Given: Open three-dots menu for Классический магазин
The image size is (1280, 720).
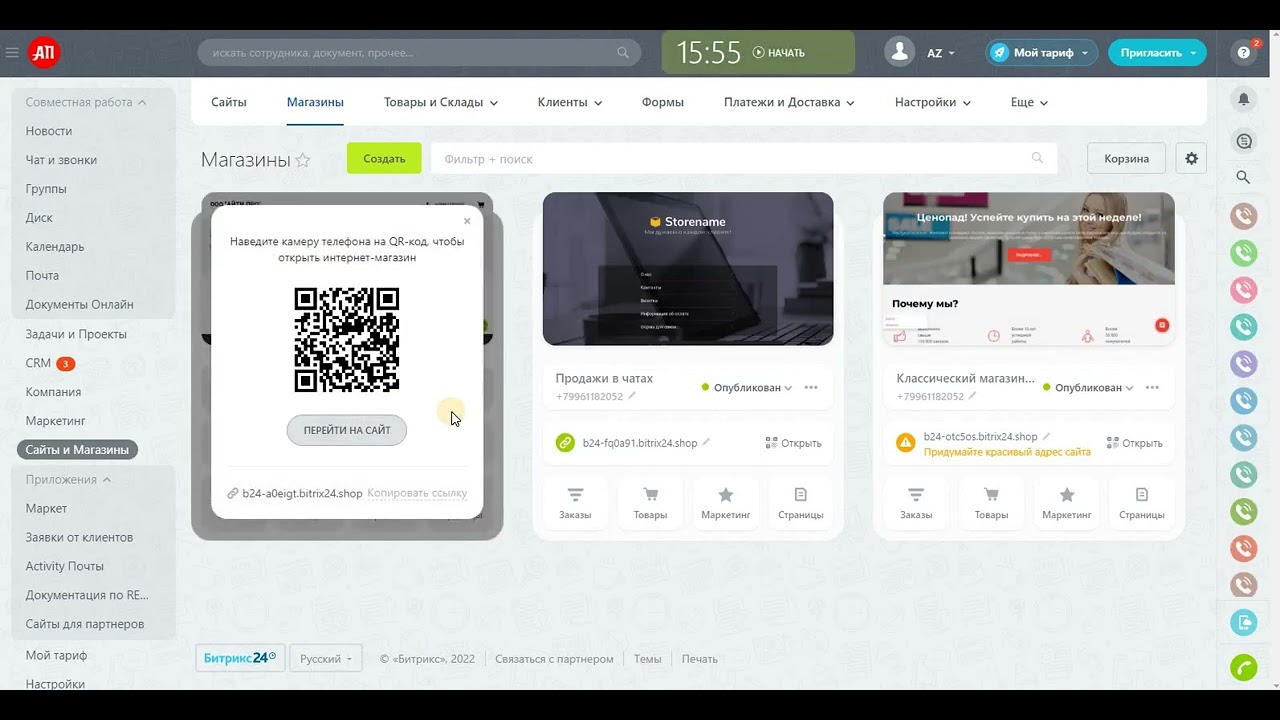Looking at the screenshot, I should tap(1152, 387).
